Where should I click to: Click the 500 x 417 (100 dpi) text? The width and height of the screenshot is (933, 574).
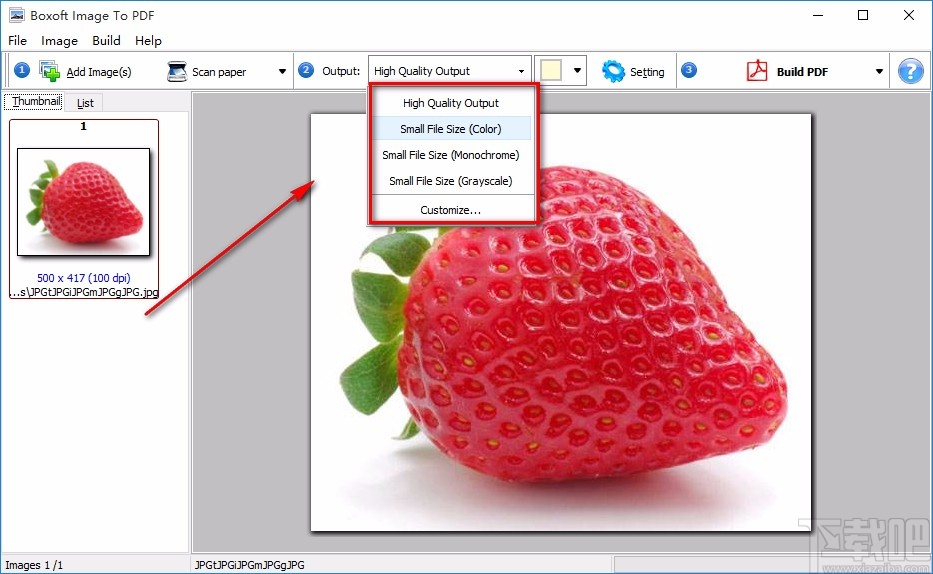click(83, 278)
